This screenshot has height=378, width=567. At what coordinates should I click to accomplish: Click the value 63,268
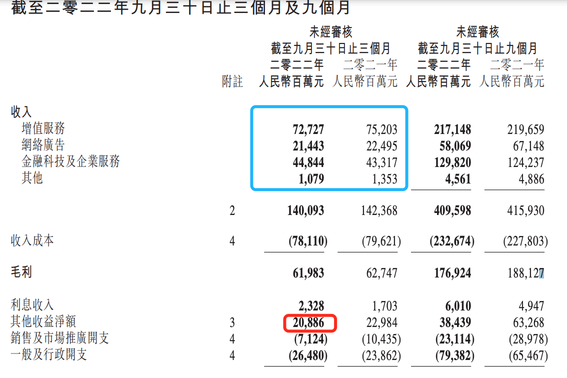pyautogui.click(x=529, y=323)
